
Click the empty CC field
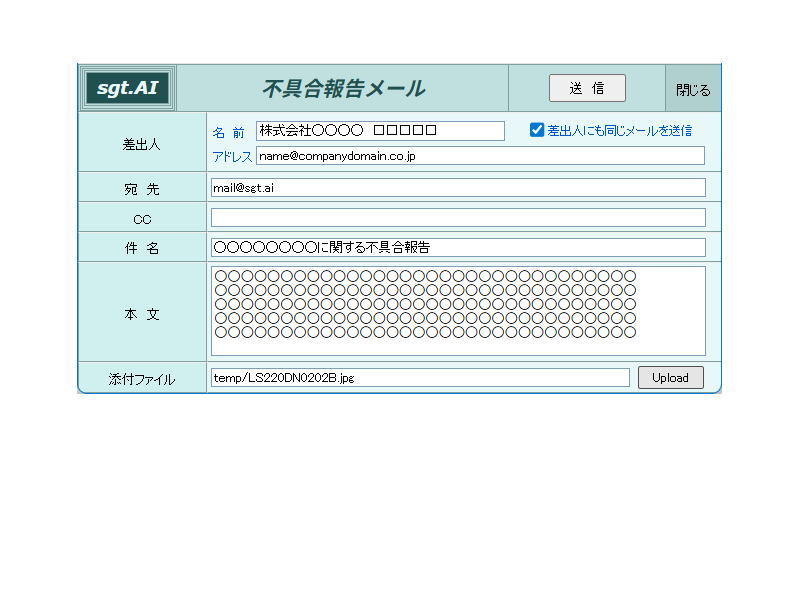click(458, 217)
